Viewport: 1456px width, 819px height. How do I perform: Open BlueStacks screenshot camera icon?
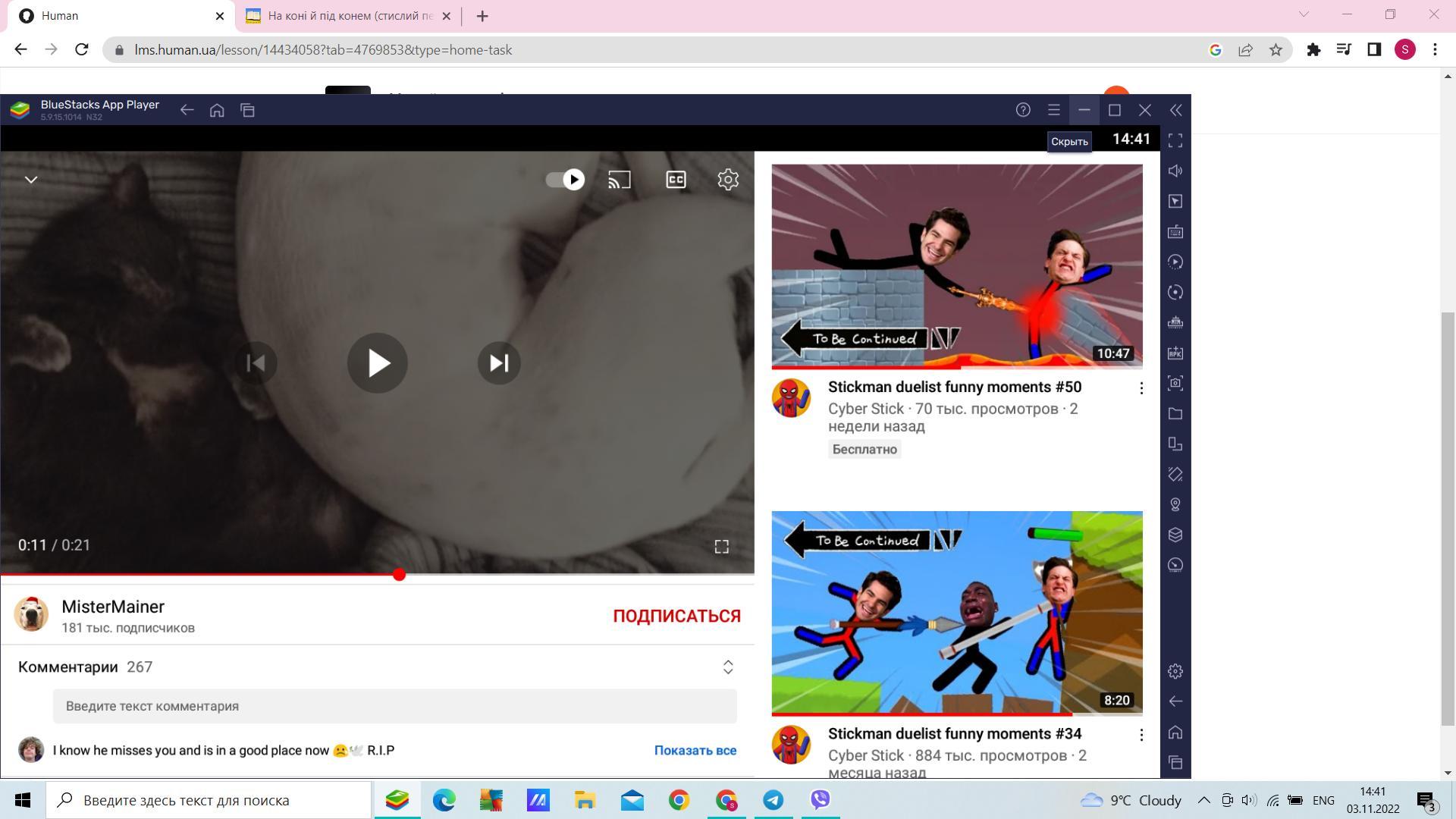pos(1175,384)
